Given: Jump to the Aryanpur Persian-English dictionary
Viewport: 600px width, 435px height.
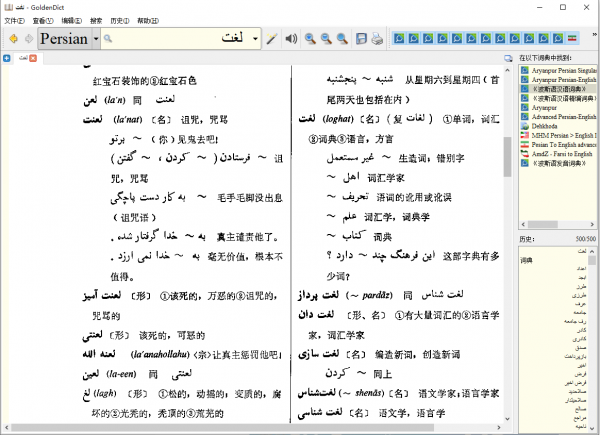Looking at the screenshot, I should 558,80.
